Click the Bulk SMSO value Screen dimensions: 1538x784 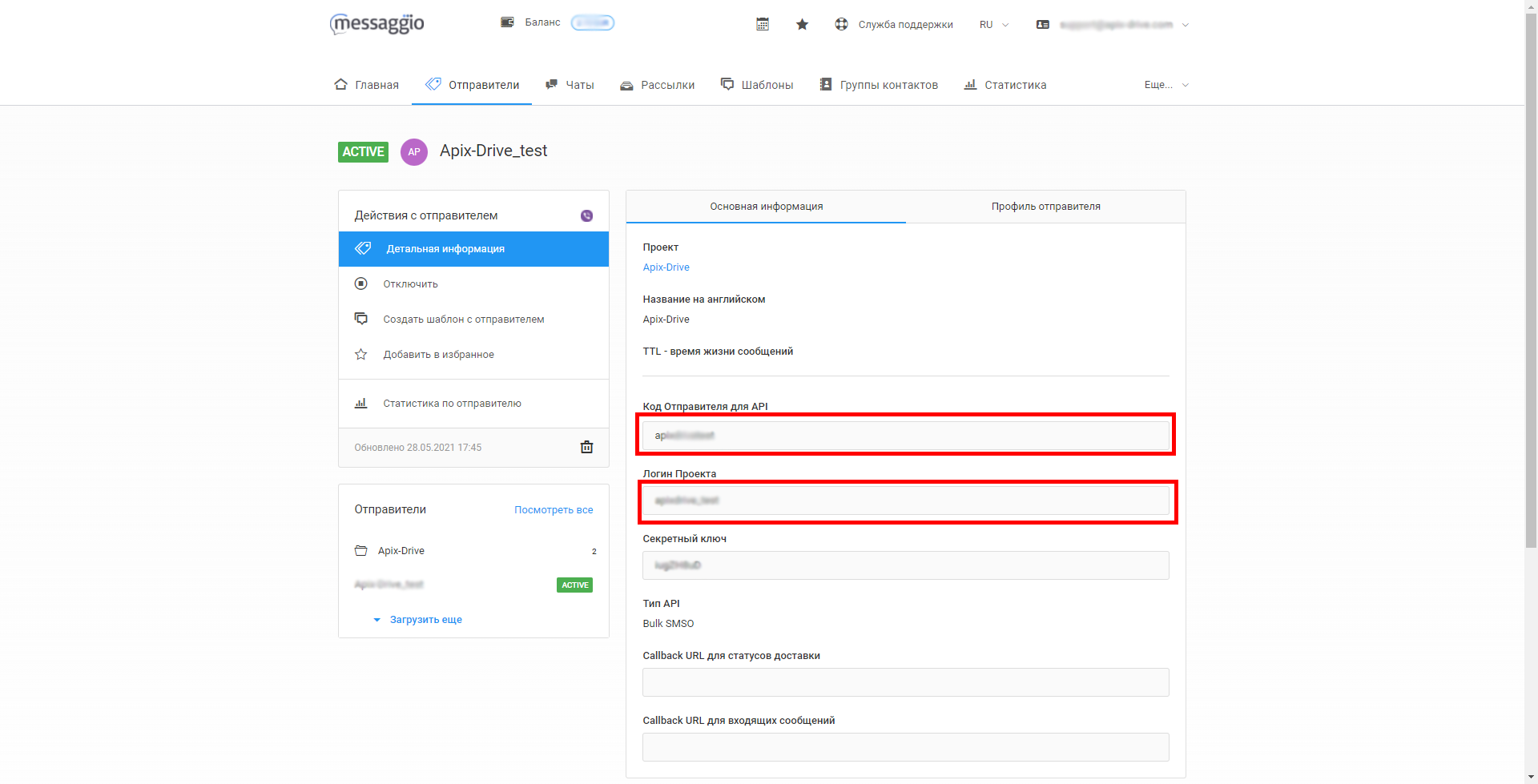(668, 624)
